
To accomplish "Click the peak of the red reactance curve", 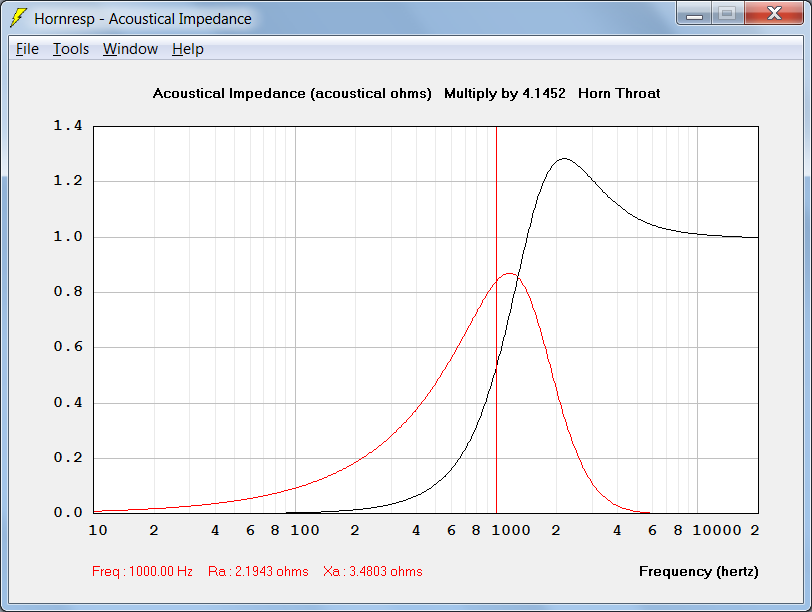I will (510, 273).
